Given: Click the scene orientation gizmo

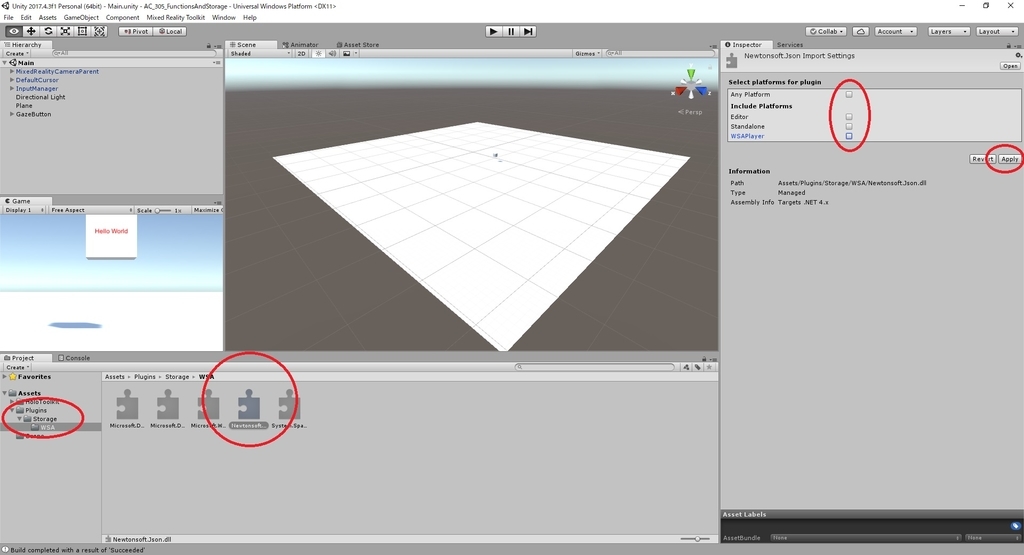Looking at the screenshot, I should coord(691,85).
